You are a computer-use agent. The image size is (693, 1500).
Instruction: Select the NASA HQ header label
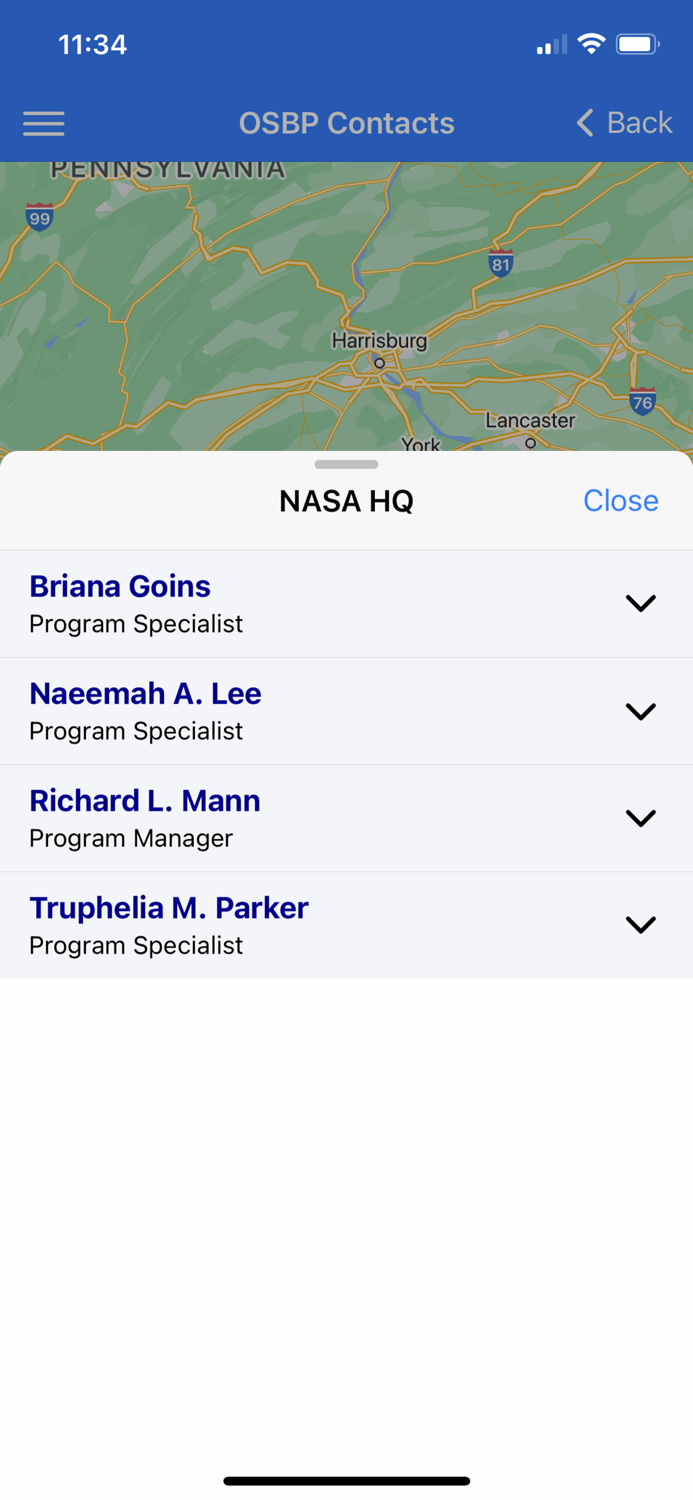[345, 500]
